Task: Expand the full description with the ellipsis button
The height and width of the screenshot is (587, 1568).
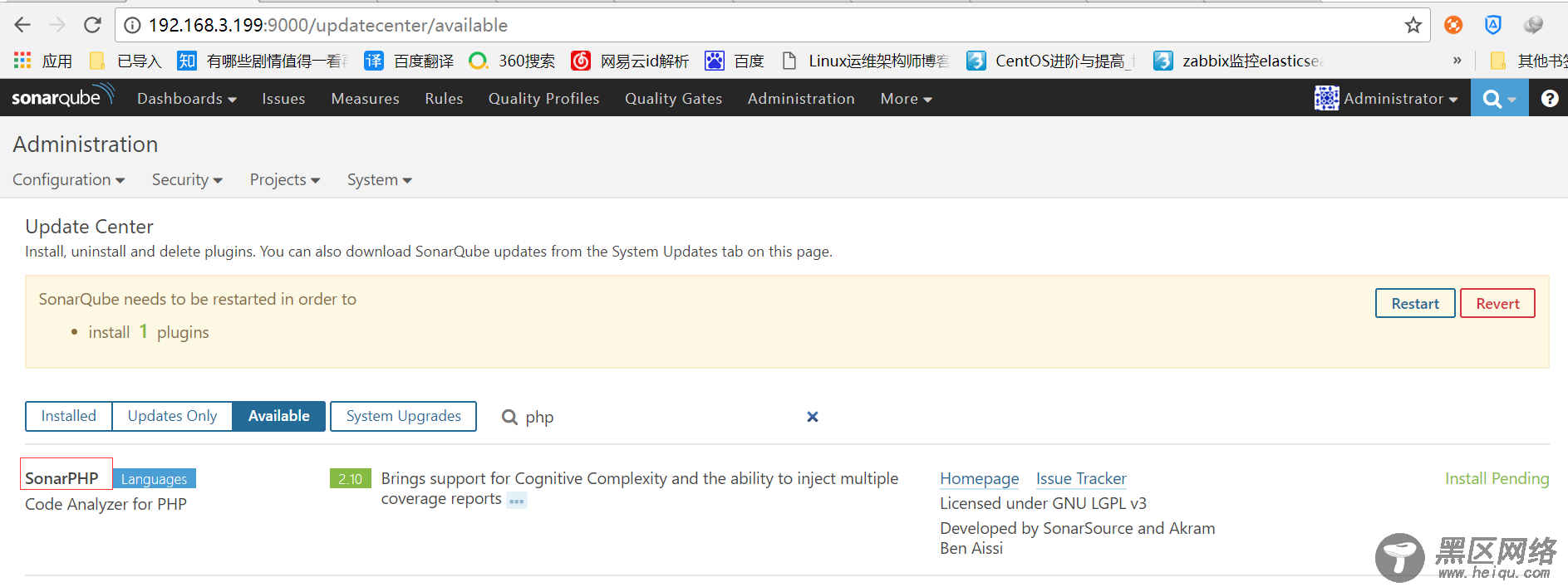Action: point(517,501)
